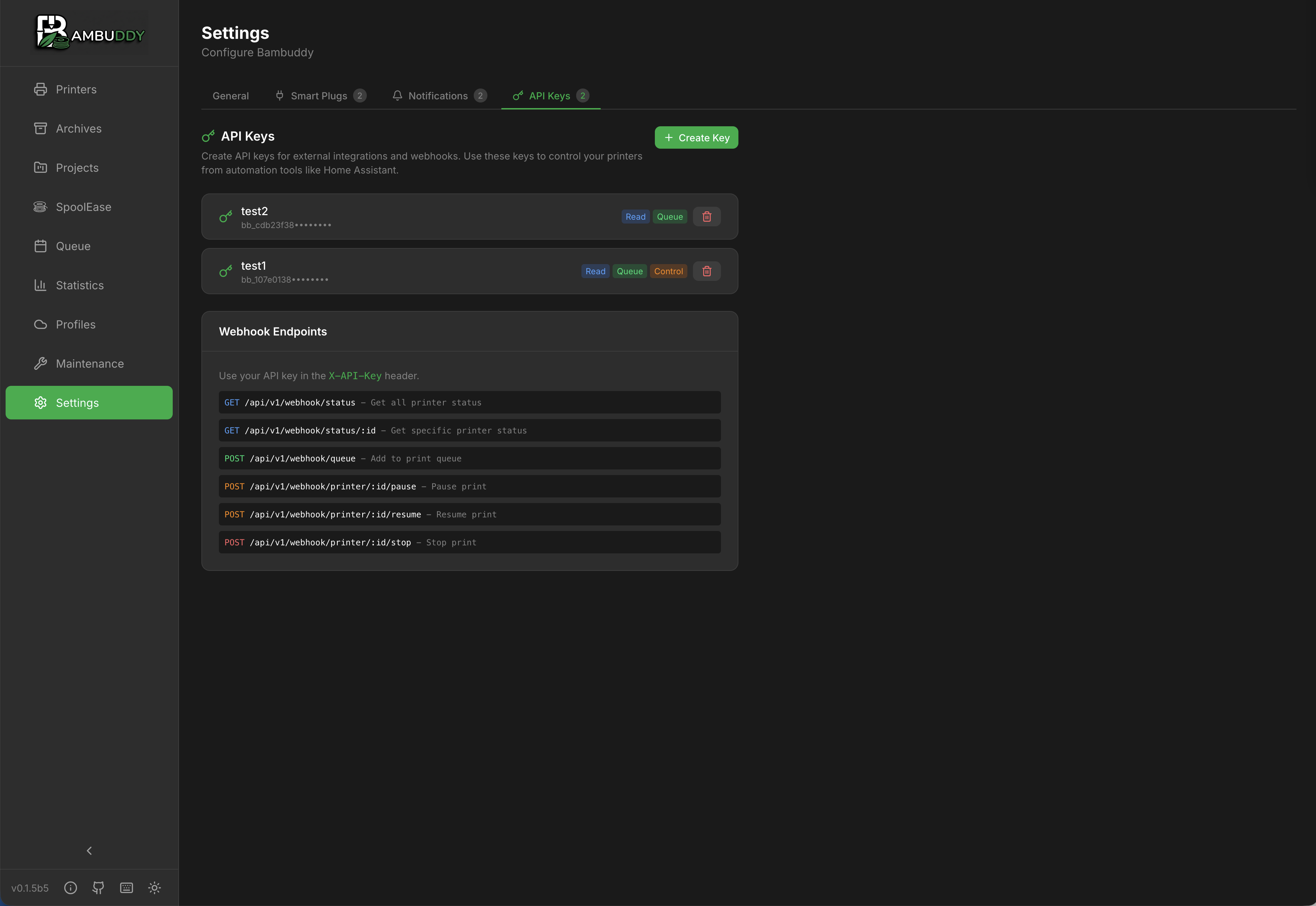This screenshot has height=906, width=1316.
Task: Open the Printers page from sidebar
Action: (89, 89)
